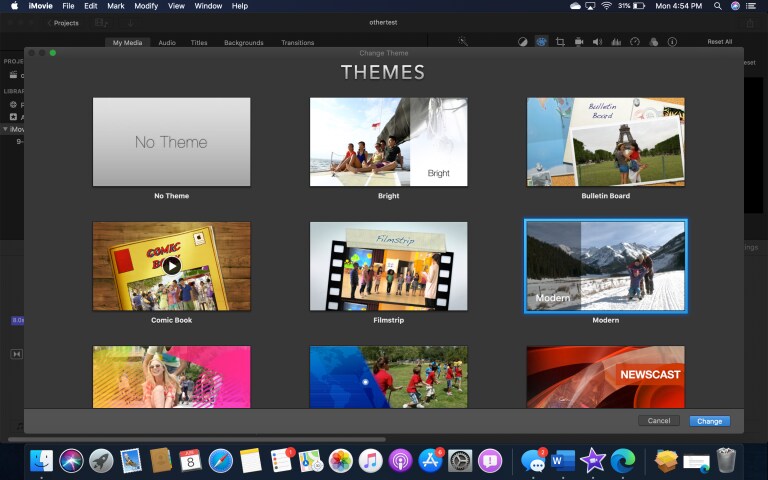
Task: Confirm with the Change button
Action: [709, 421]
